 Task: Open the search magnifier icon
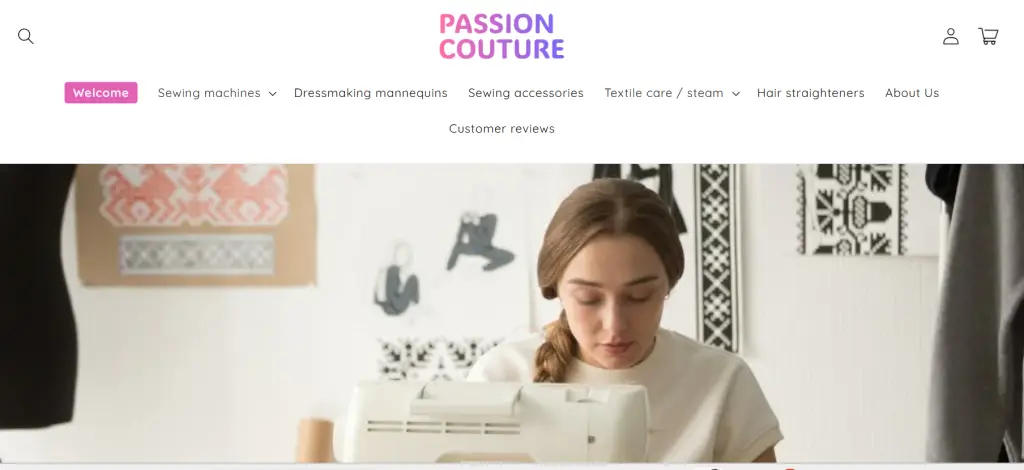pos(25,36)
